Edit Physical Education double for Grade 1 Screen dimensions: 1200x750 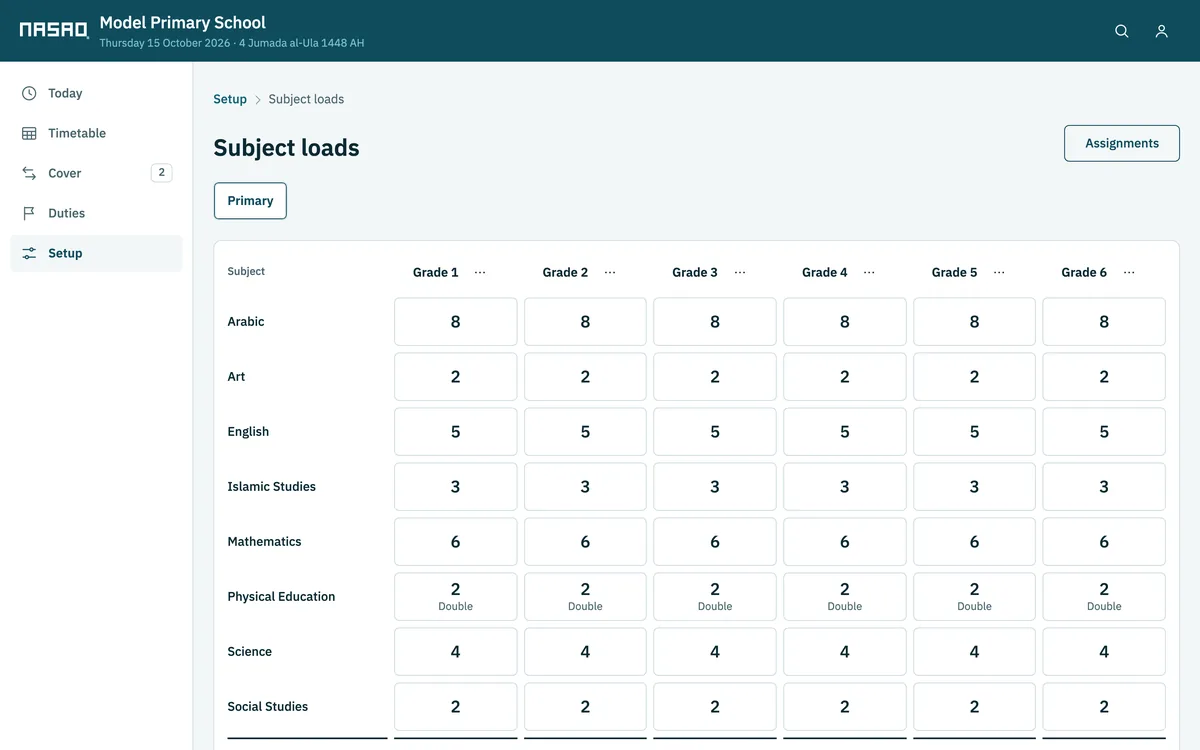pos(456,597)
